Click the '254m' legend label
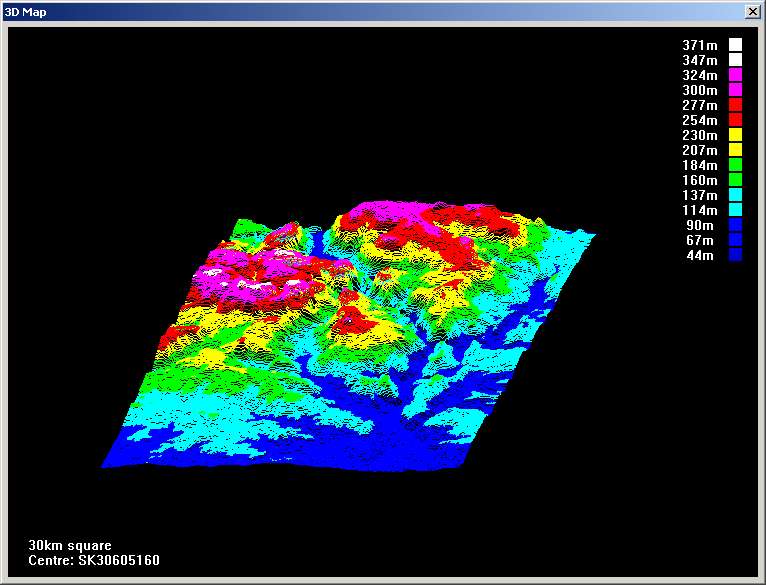 click(700, 120)
